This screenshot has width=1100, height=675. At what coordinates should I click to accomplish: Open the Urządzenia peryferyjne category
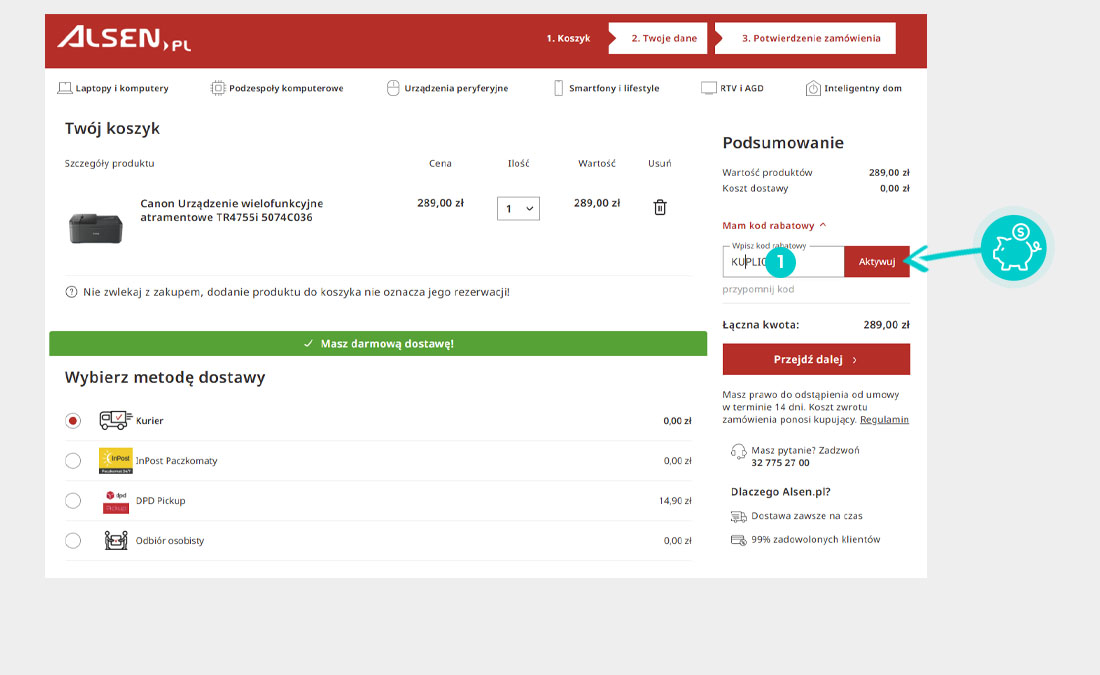(x=448, y=88)
